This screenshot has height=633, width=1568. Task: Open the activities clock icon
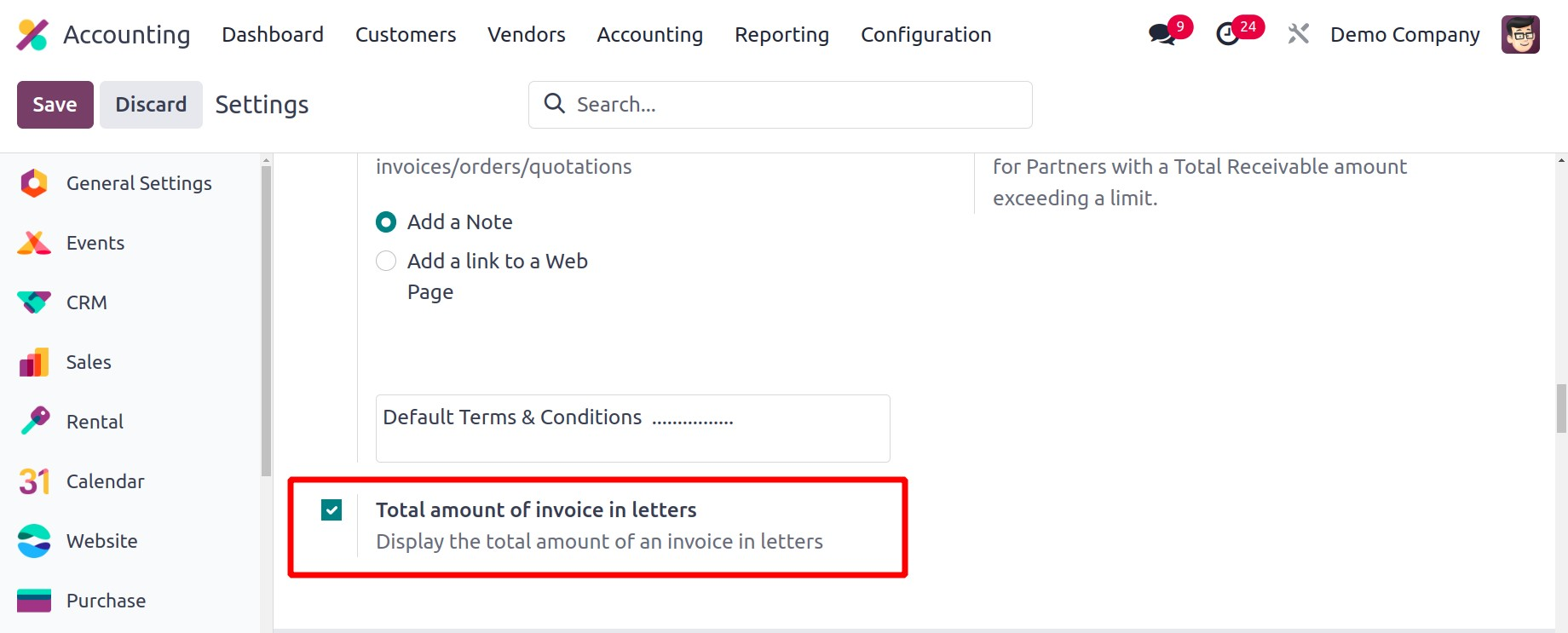1227,35
